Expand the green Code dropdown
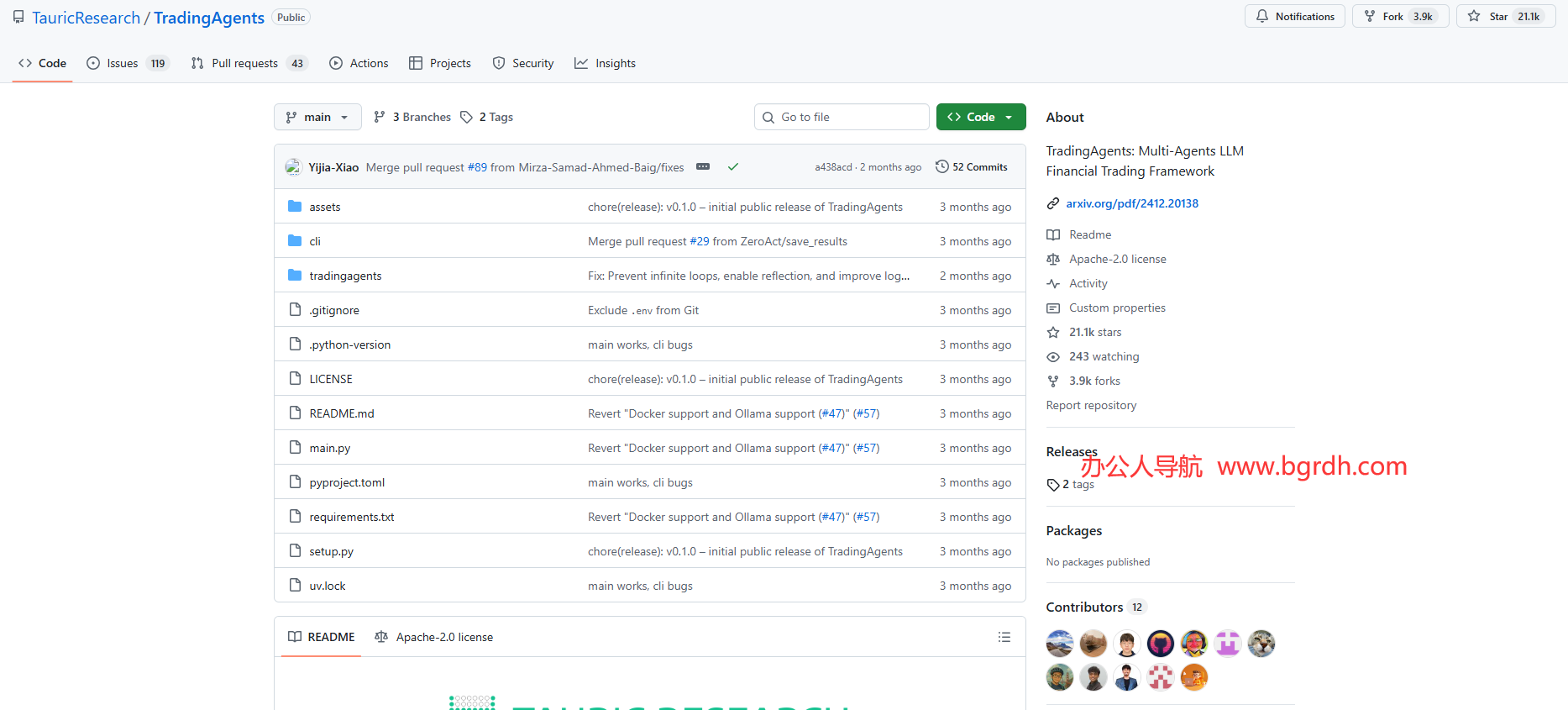This screenshot has height=710, width=1568. [980, 117]
